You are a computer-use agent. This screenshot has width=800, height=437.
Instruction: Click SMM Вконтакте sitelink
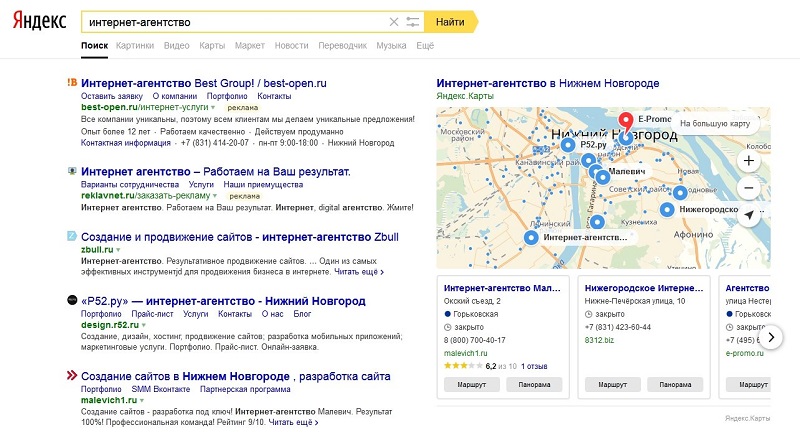pos(161,389)
